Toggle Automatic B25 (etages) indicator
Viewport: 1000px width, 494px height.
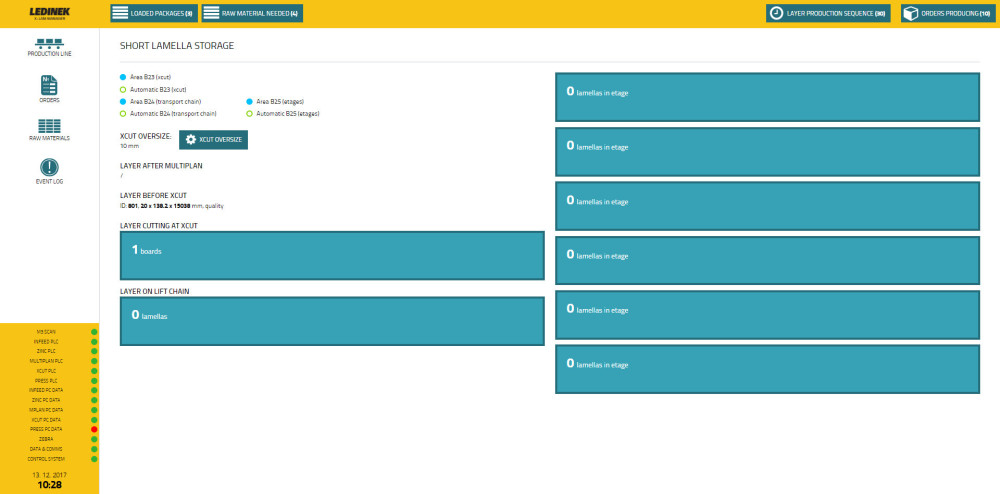pyautogui.click(x=249, y=113)
